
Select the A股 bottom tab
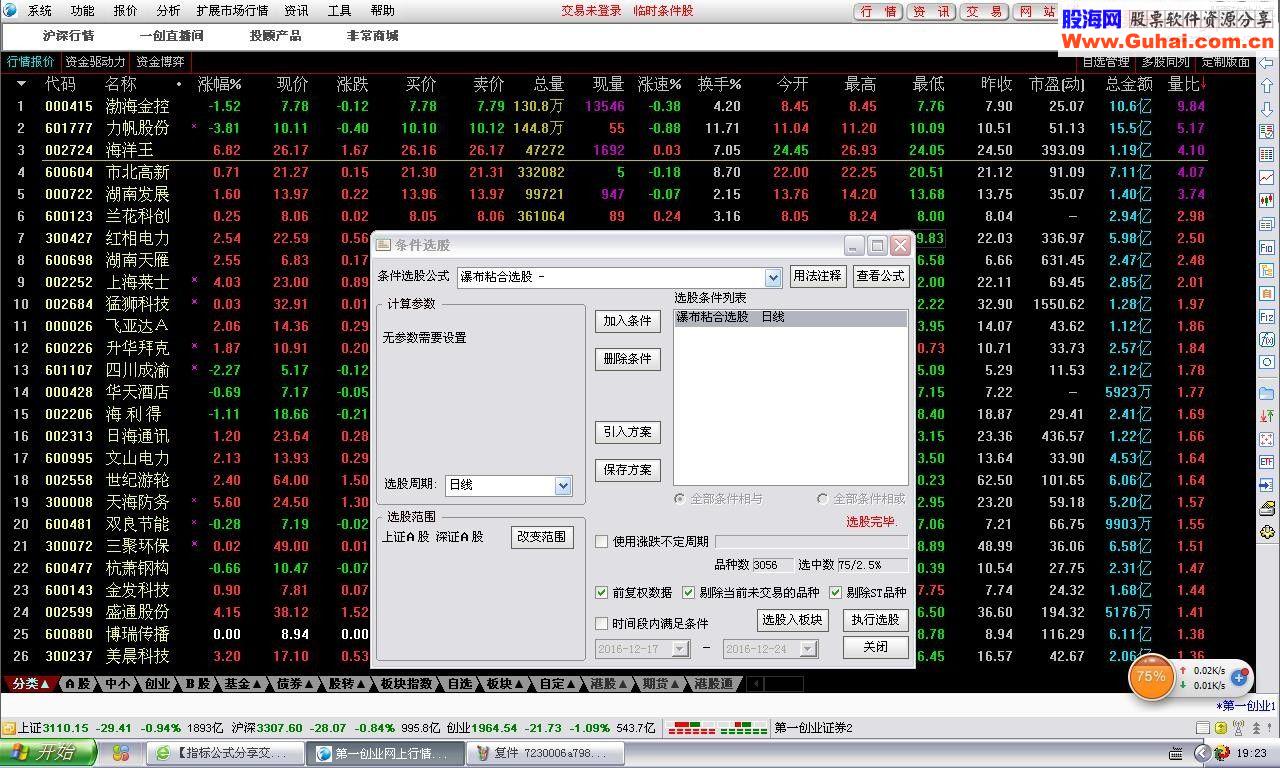(x=77, y=684)
